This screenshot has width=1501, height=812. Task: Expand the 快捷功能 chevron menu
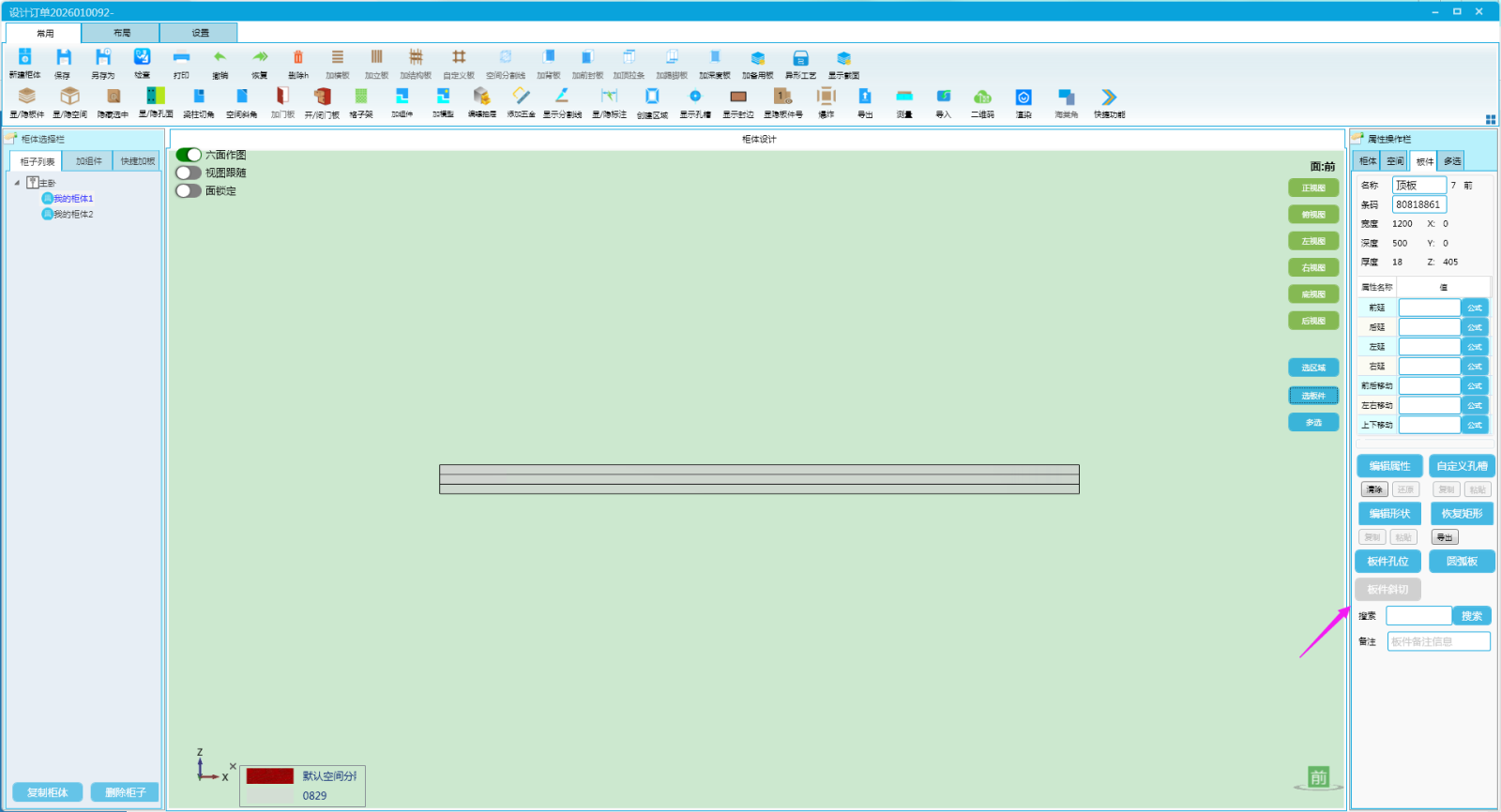point(1109,97)
